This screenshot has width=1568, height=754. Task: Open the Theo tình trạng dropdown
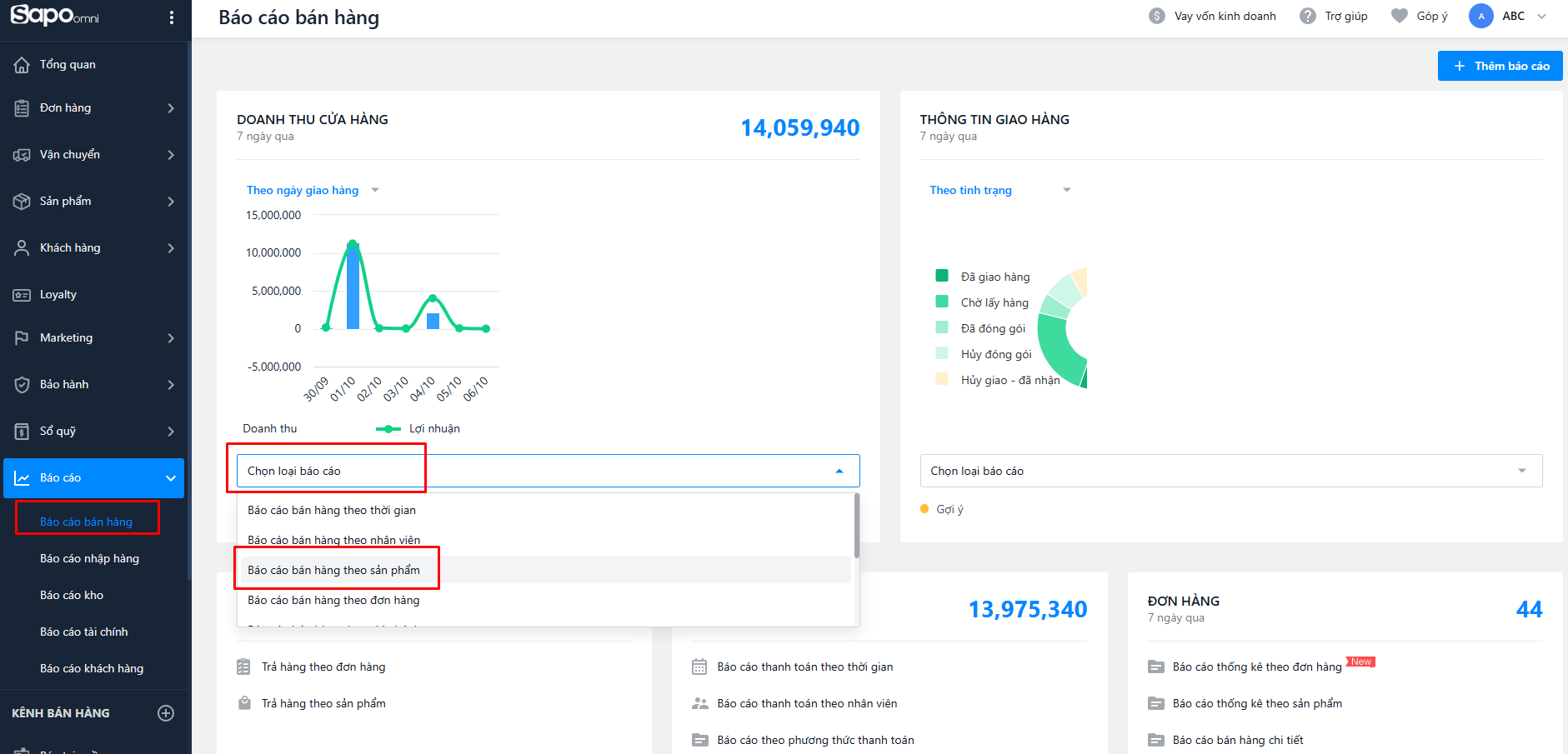click(x=999, y=190)
